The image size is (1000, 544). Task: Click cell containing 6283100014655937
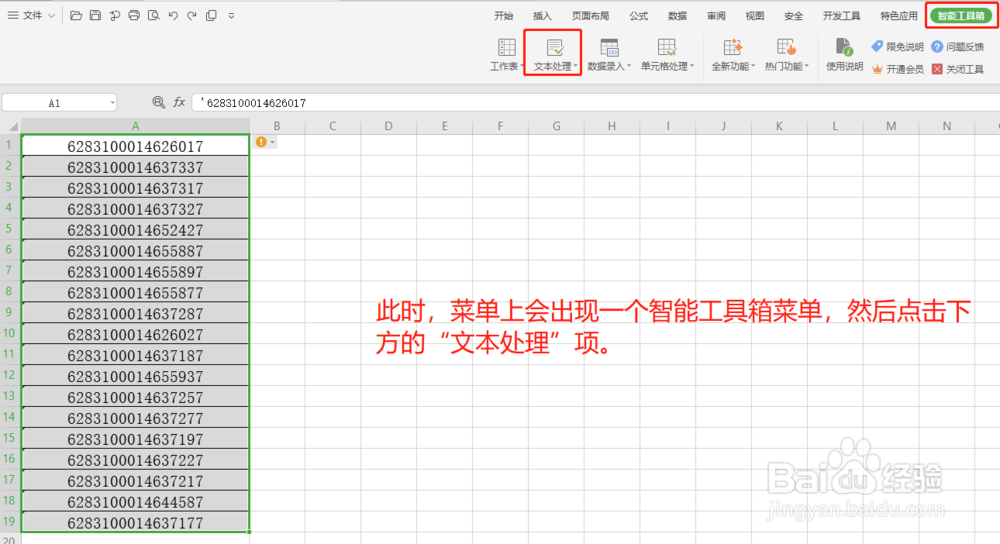point(135,376)
